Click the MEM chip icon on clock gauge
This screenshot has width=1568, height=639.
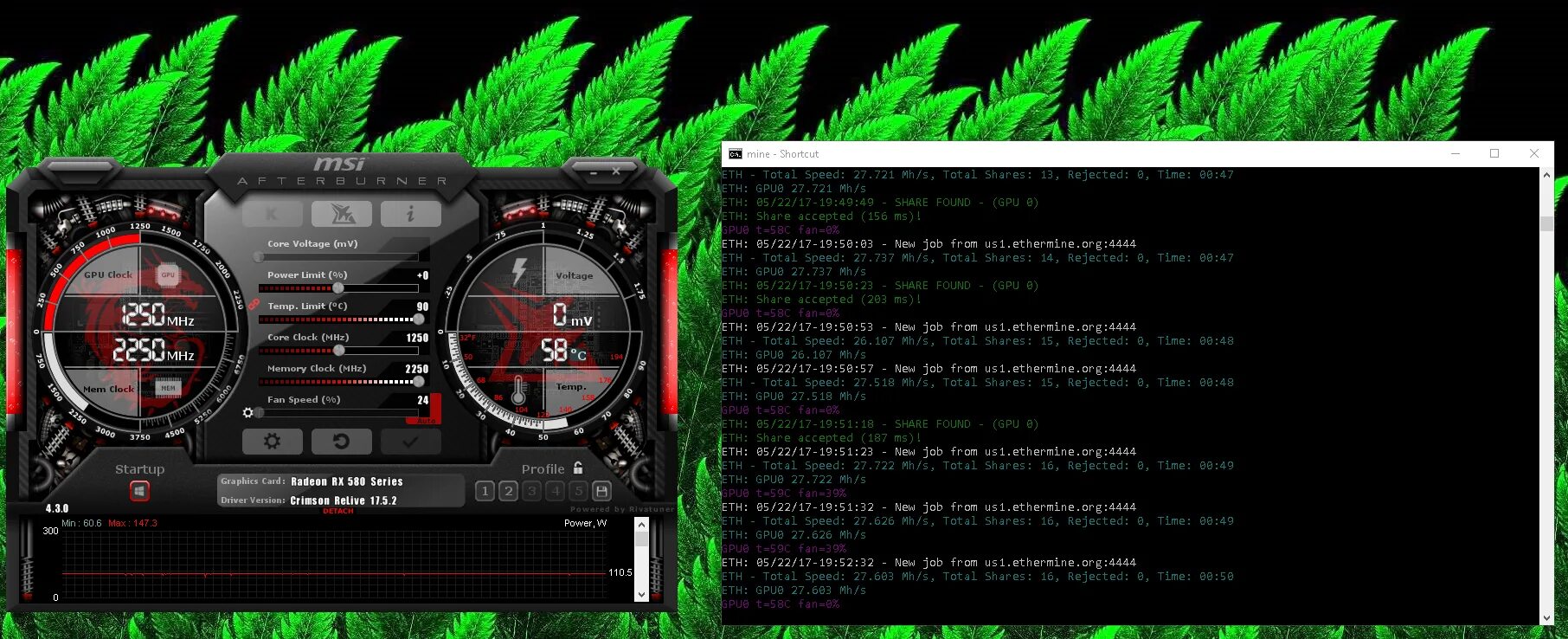click(x=168, y=388)
